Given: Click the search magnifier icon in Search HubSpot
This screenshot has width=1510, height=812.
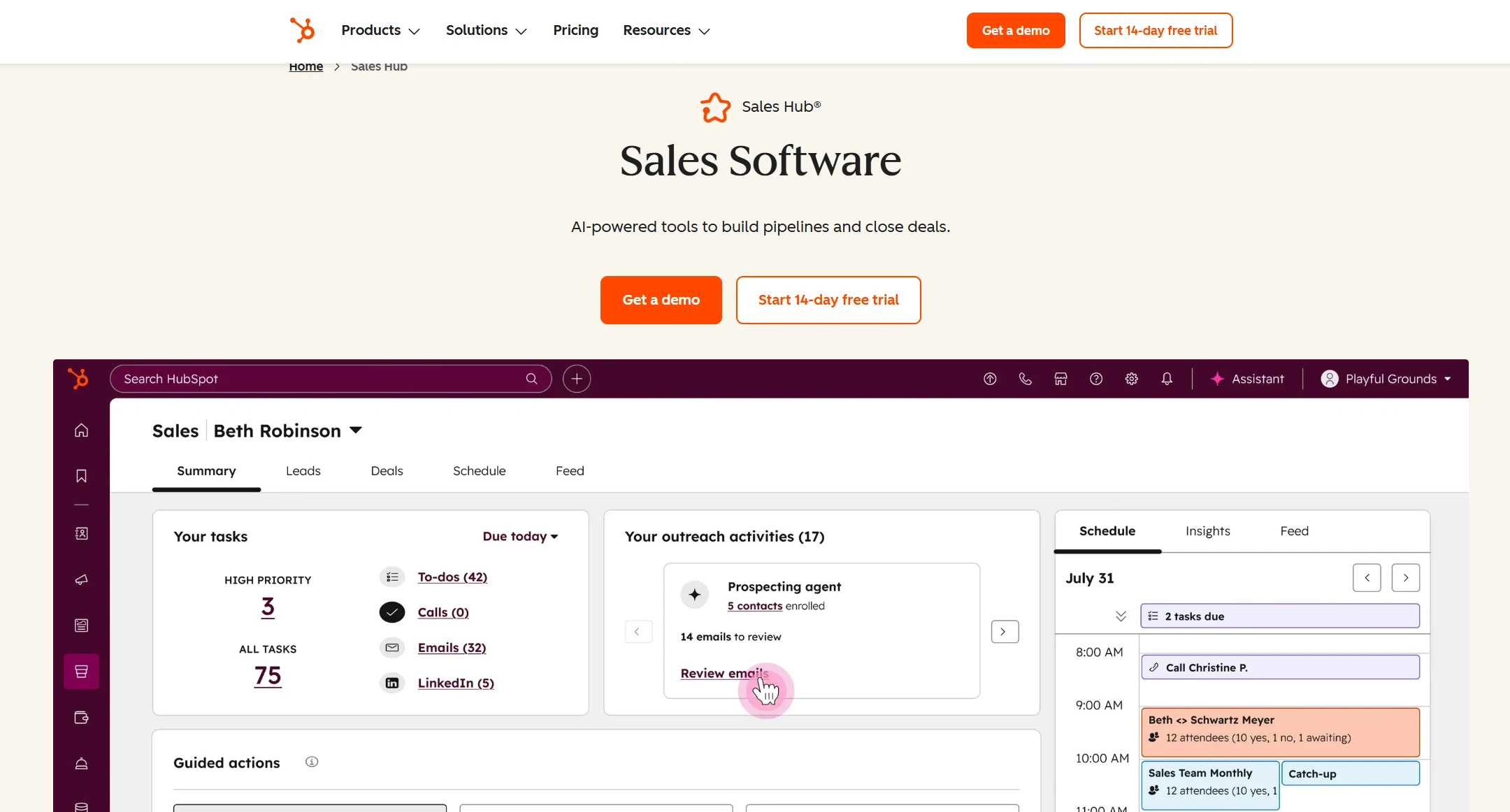Looking at the screenshot, I should click(531, 379).
